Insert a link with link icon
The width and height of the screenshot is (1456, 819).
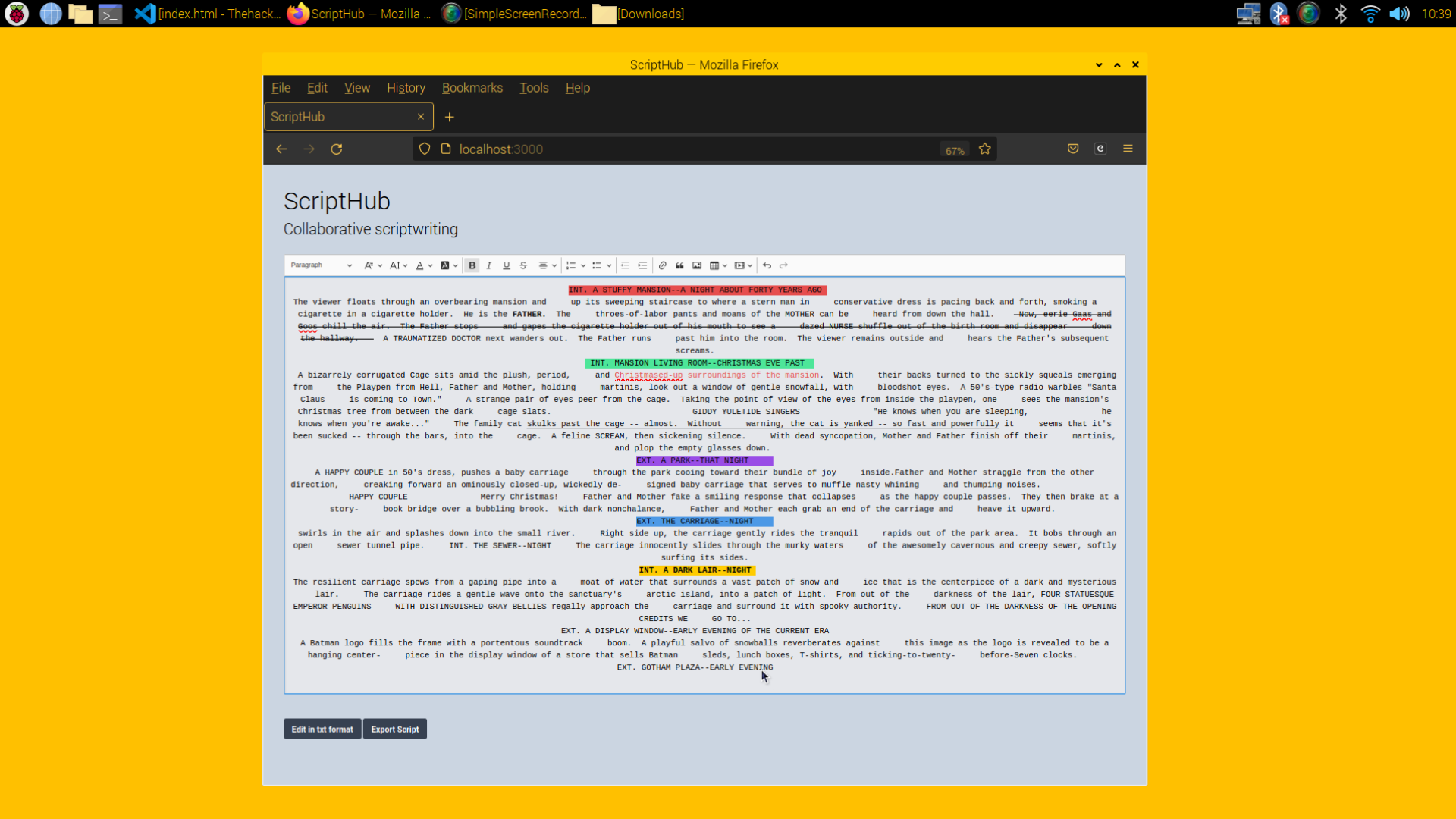(663, 265)
